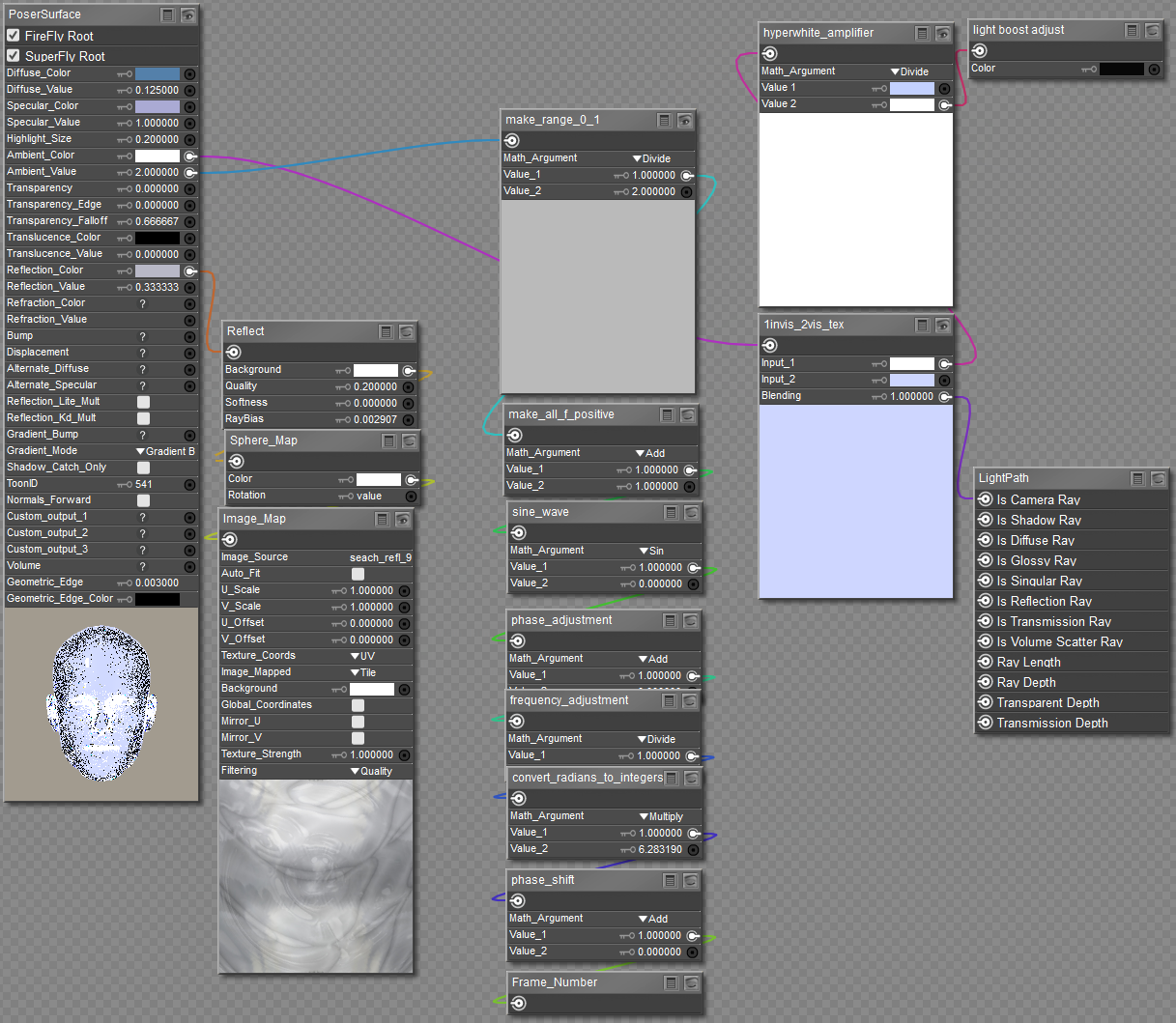1176x1023 pixels.
Task: Toggle hyperwhite_amplifier preview eye icon
Action: coord(943,34)
